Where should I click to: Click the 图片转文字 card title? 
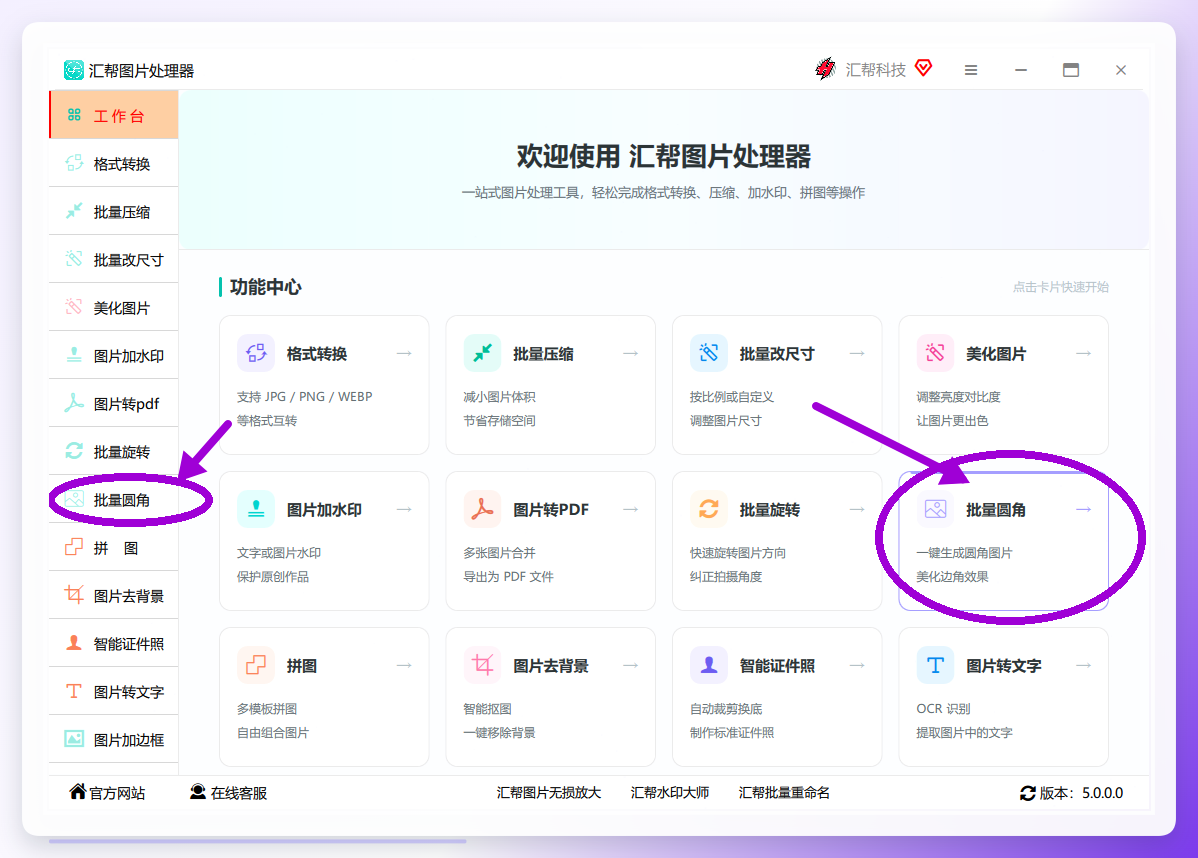pyautogui.click(x=1003, y=665)
